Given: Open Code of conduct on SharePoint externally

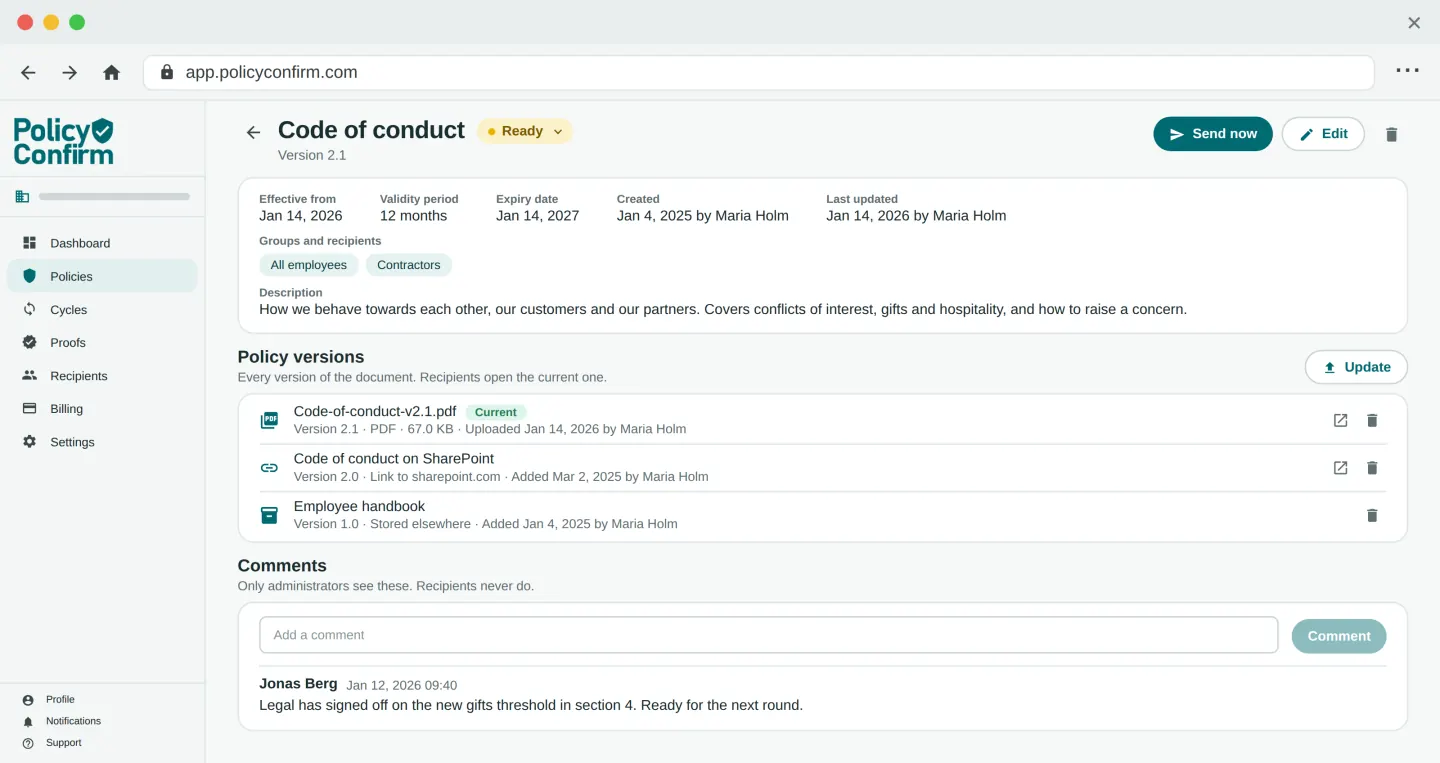Looking at the screenshot, I should point(1341,467).
